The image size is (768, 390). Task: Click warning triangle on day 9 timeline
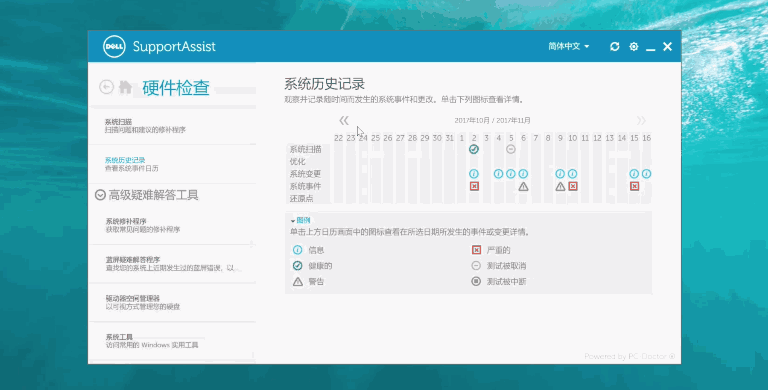point(560,186)
